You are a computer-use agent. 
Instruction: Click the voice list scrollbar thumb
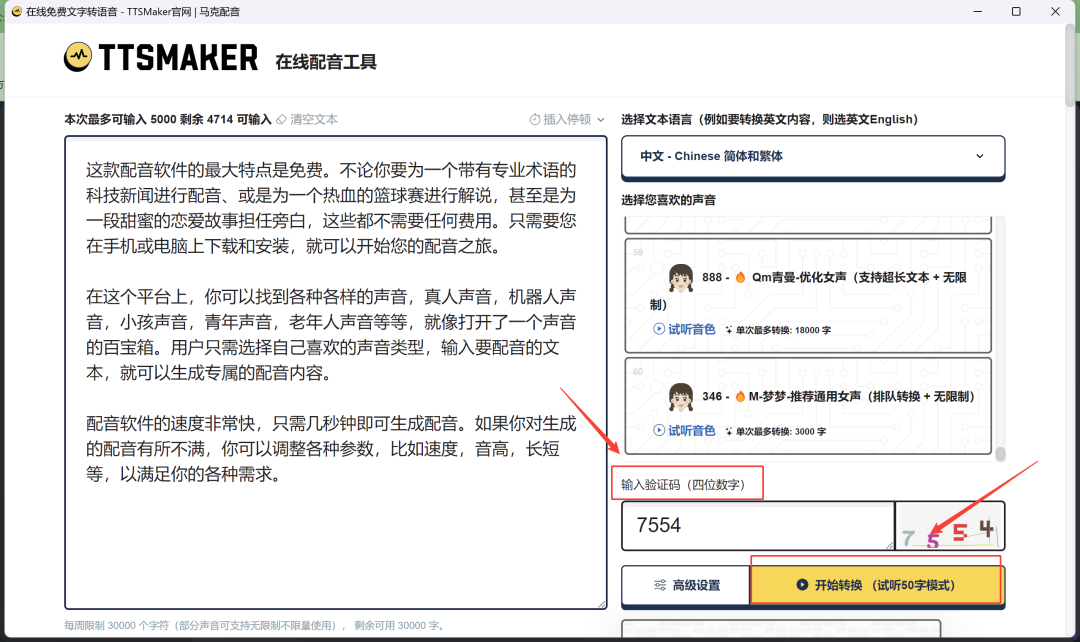point(1000,454)
